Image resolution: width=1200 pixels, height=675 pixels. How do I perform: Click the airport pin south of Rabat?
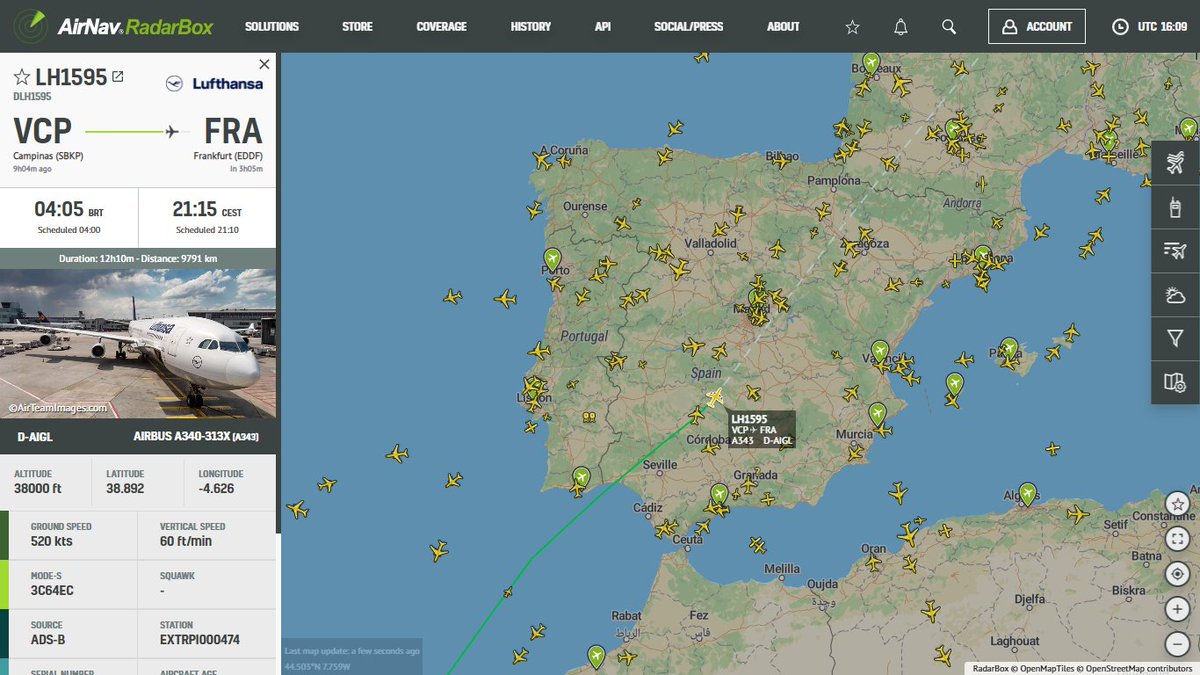[596, 657]
